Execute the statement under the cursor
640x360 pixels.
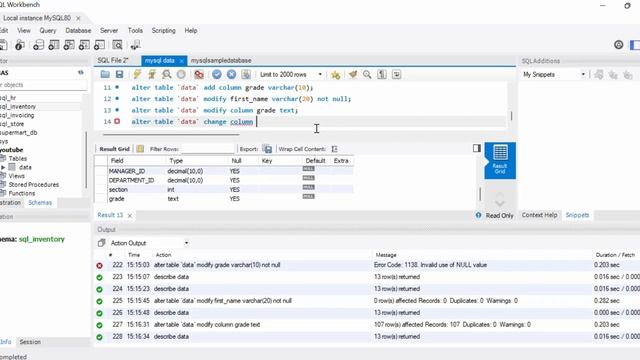click(152, 74)
